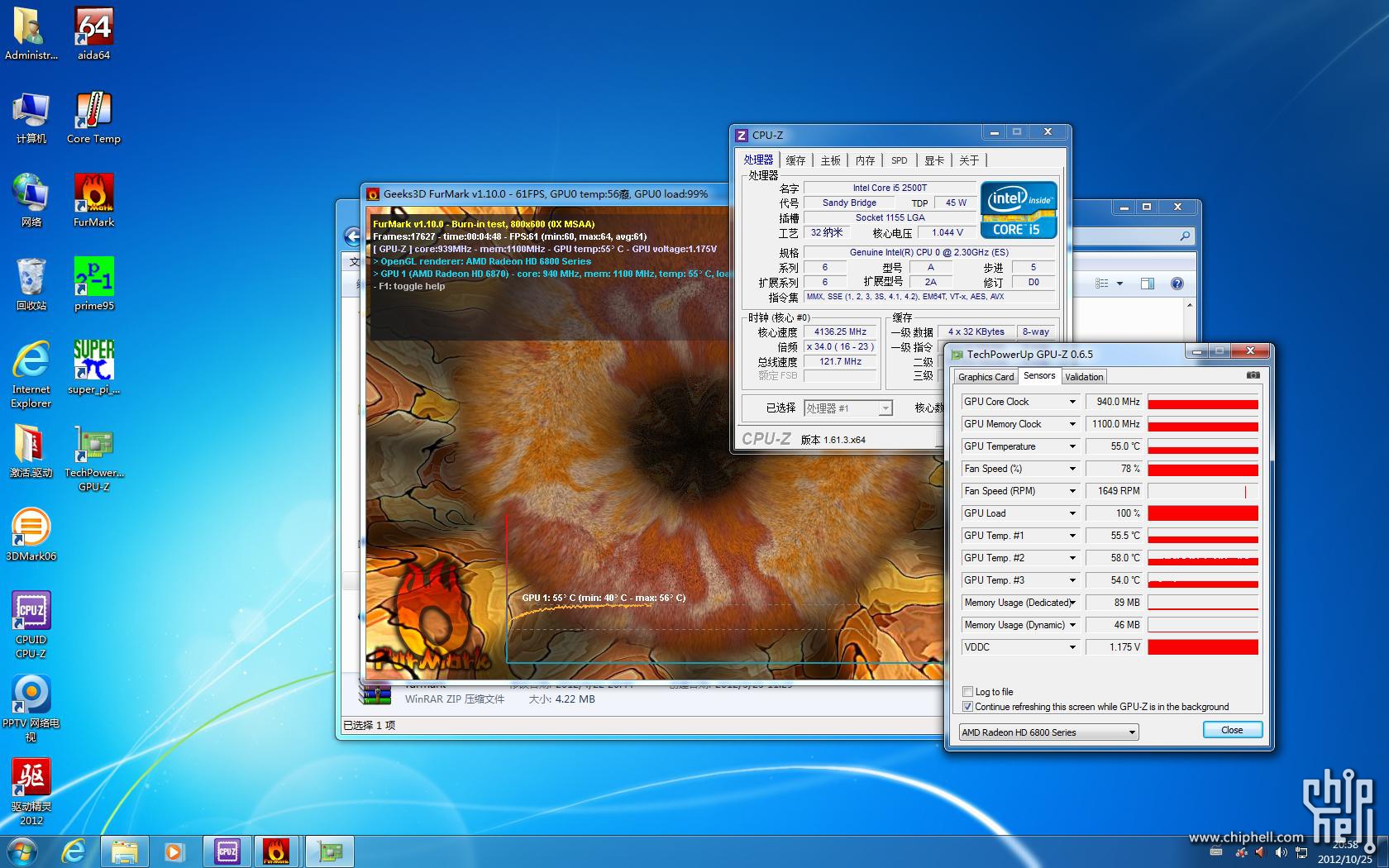This screenshot has height=868, width=1389.
Task: Select the GPU-Z Sensors tab
Action: pyautogui.click(x=1039, y=375)
